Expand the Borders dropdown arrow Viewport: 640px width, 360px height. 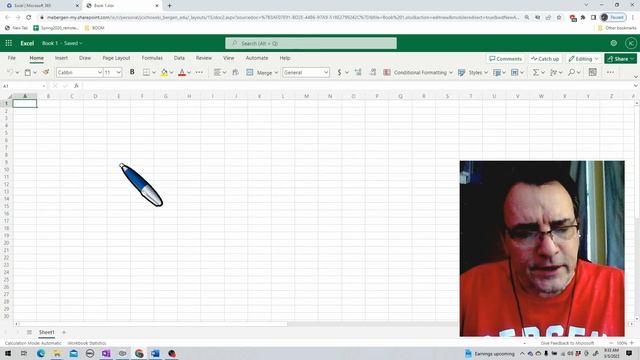(154, 73)
